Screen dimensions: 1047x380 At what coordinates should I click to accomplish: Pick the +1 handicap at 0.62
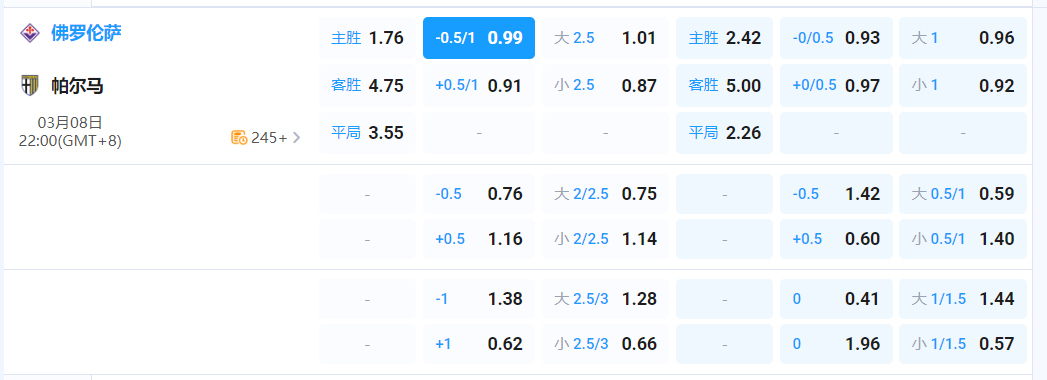click(479, 344)
